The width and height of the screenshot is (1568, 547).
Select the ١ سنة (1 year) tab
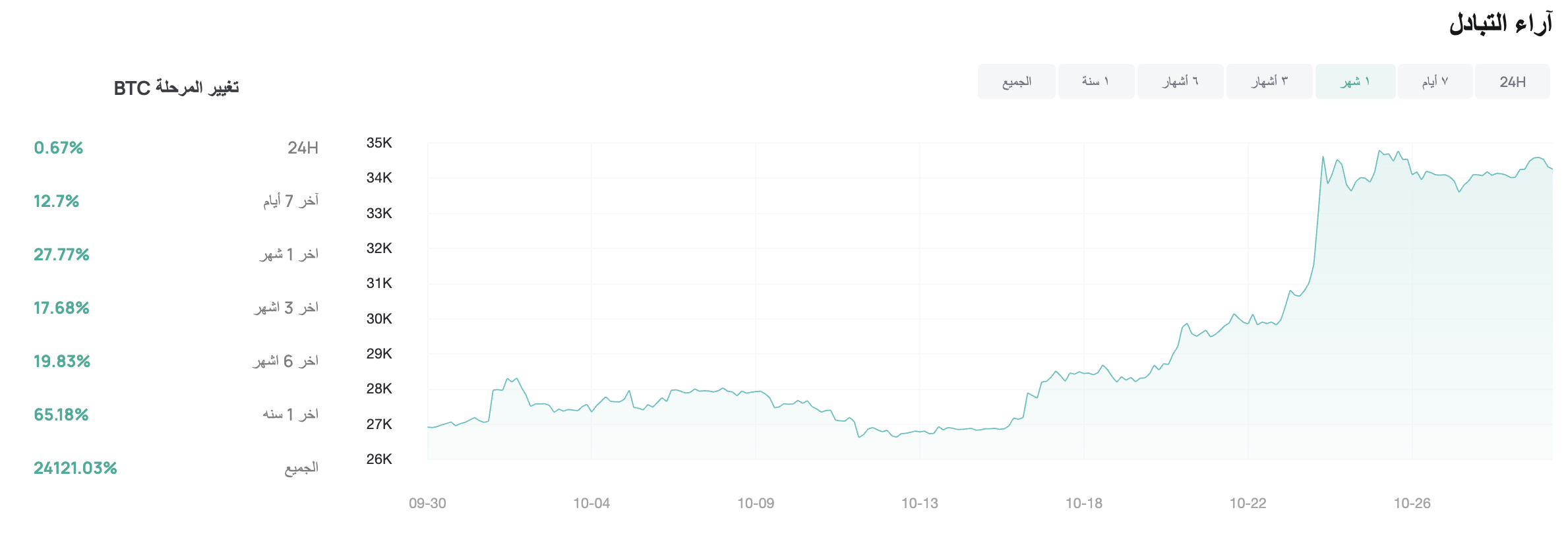(1096, 82)
